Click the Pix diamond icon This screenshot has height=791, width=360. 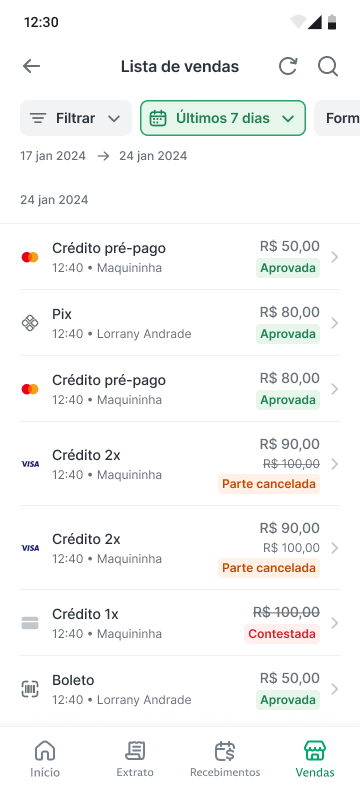30,323
